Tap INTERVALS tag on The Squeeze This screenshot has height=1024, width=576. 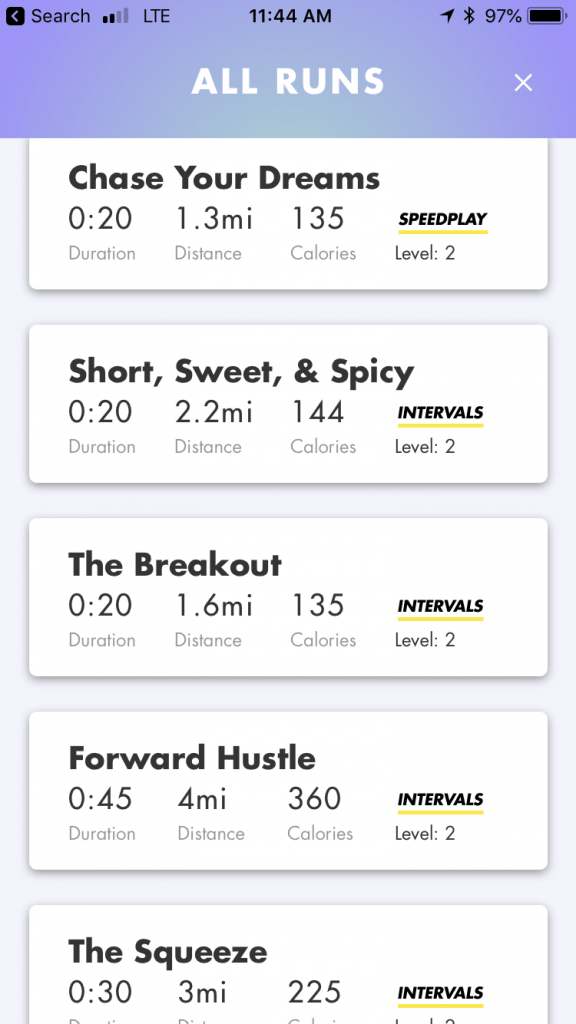(x=440, y=993)
